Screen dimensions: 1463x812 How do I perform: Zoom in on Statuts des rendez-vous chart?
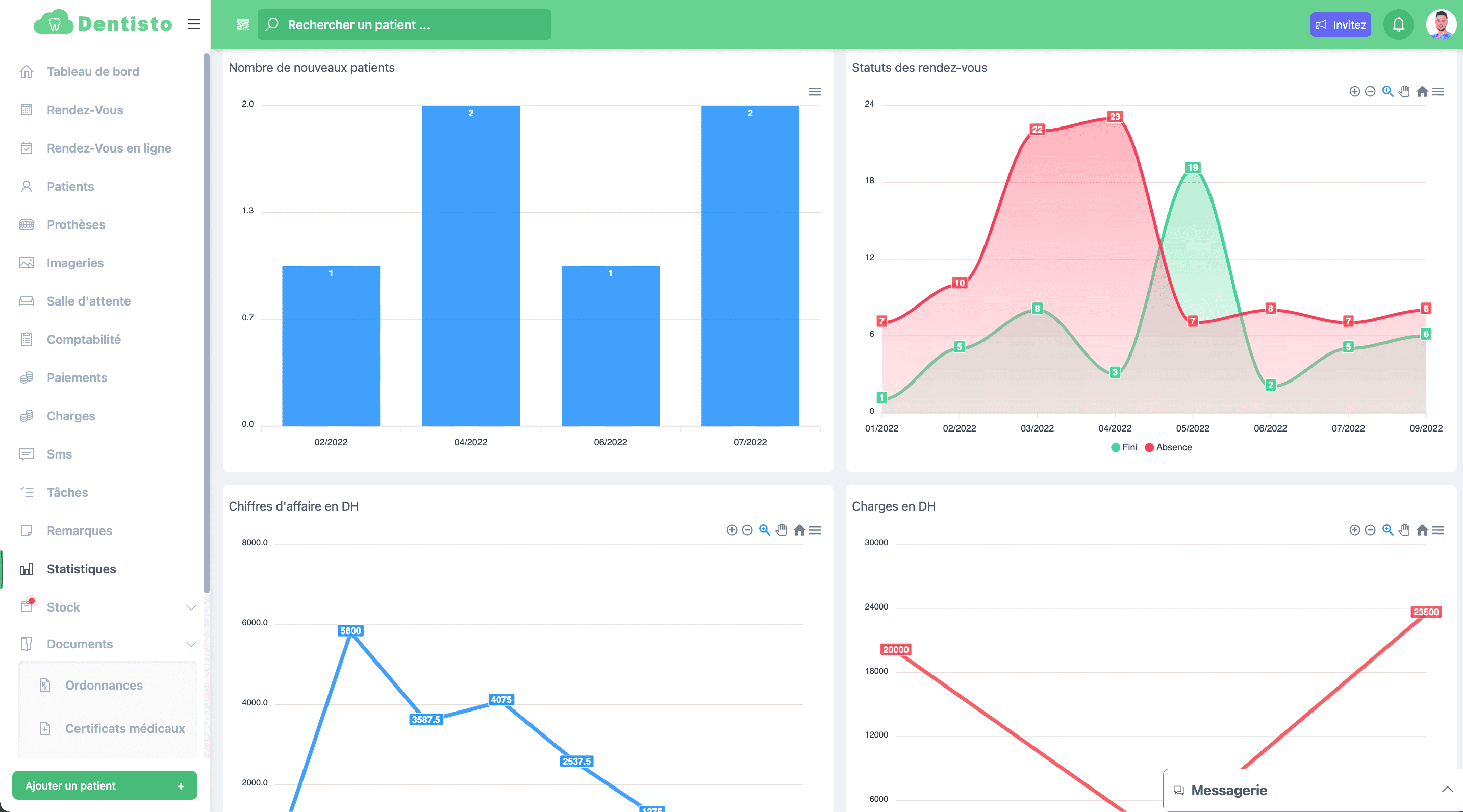tap(1354, 91)
